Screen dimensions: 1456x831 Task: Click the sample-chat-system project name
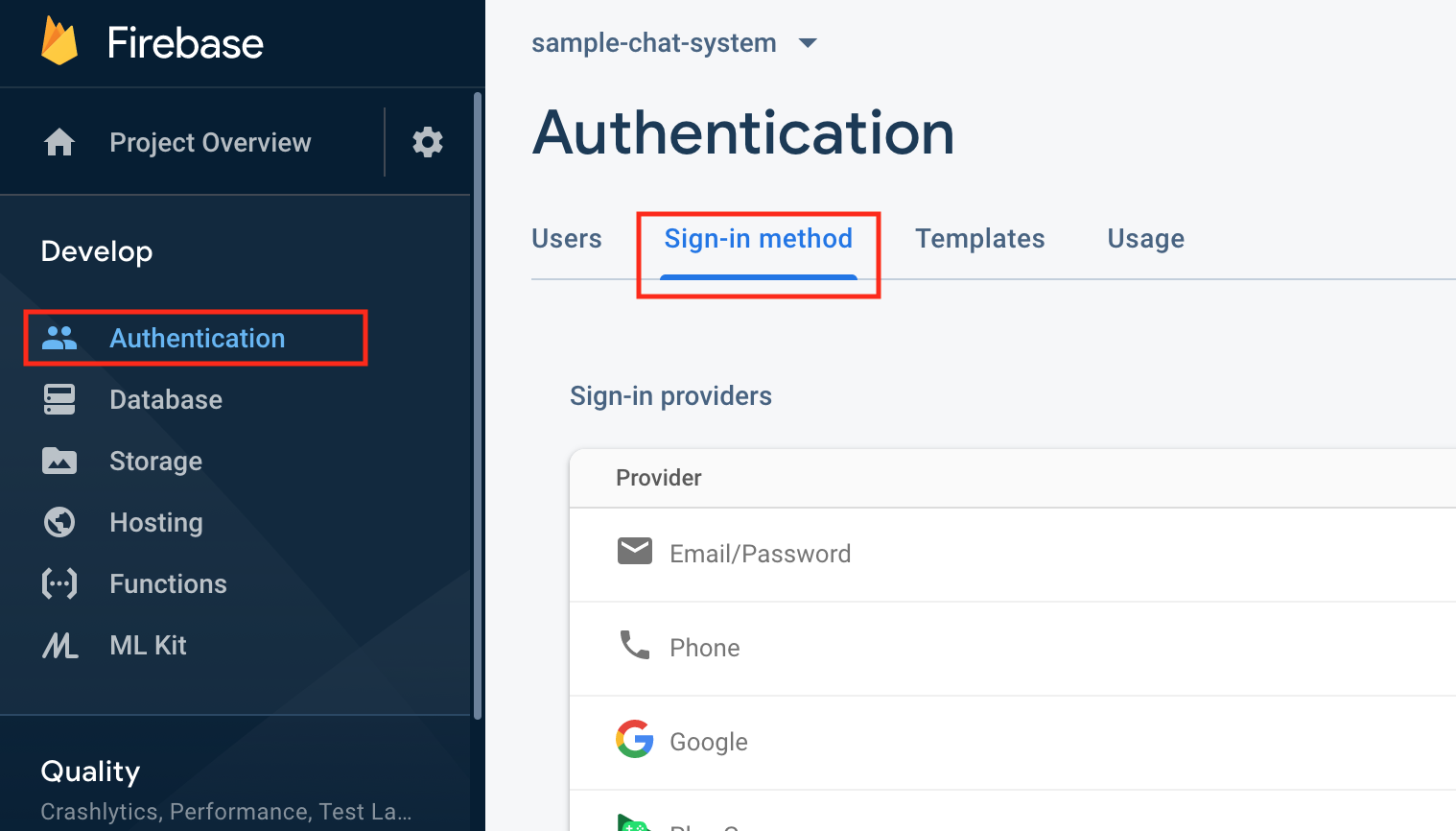(x=654, y=43)
